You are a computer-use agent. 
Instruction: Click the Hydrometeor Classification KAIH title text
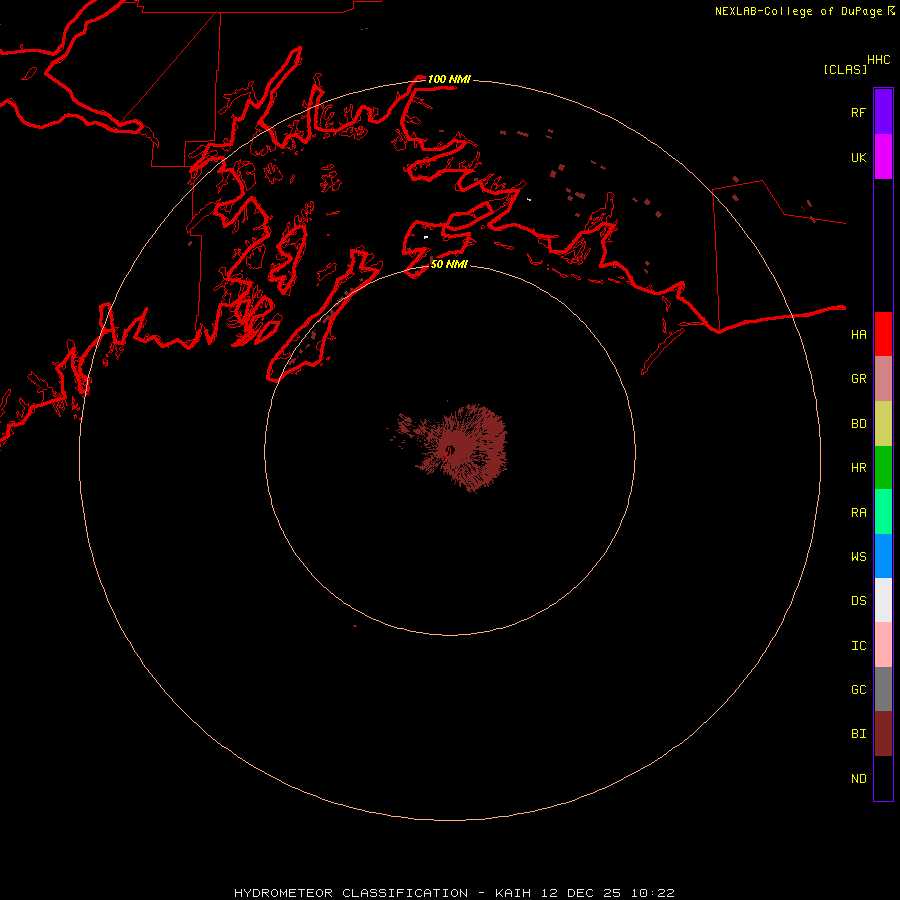pos(454,893)
